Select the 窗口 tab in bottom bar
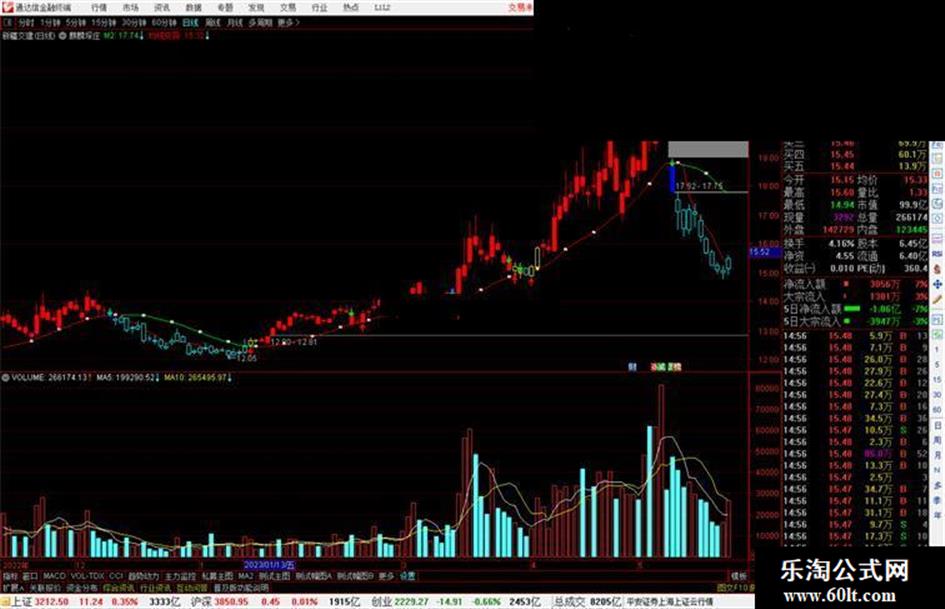 pyautogui.click(x=30, y=576)
